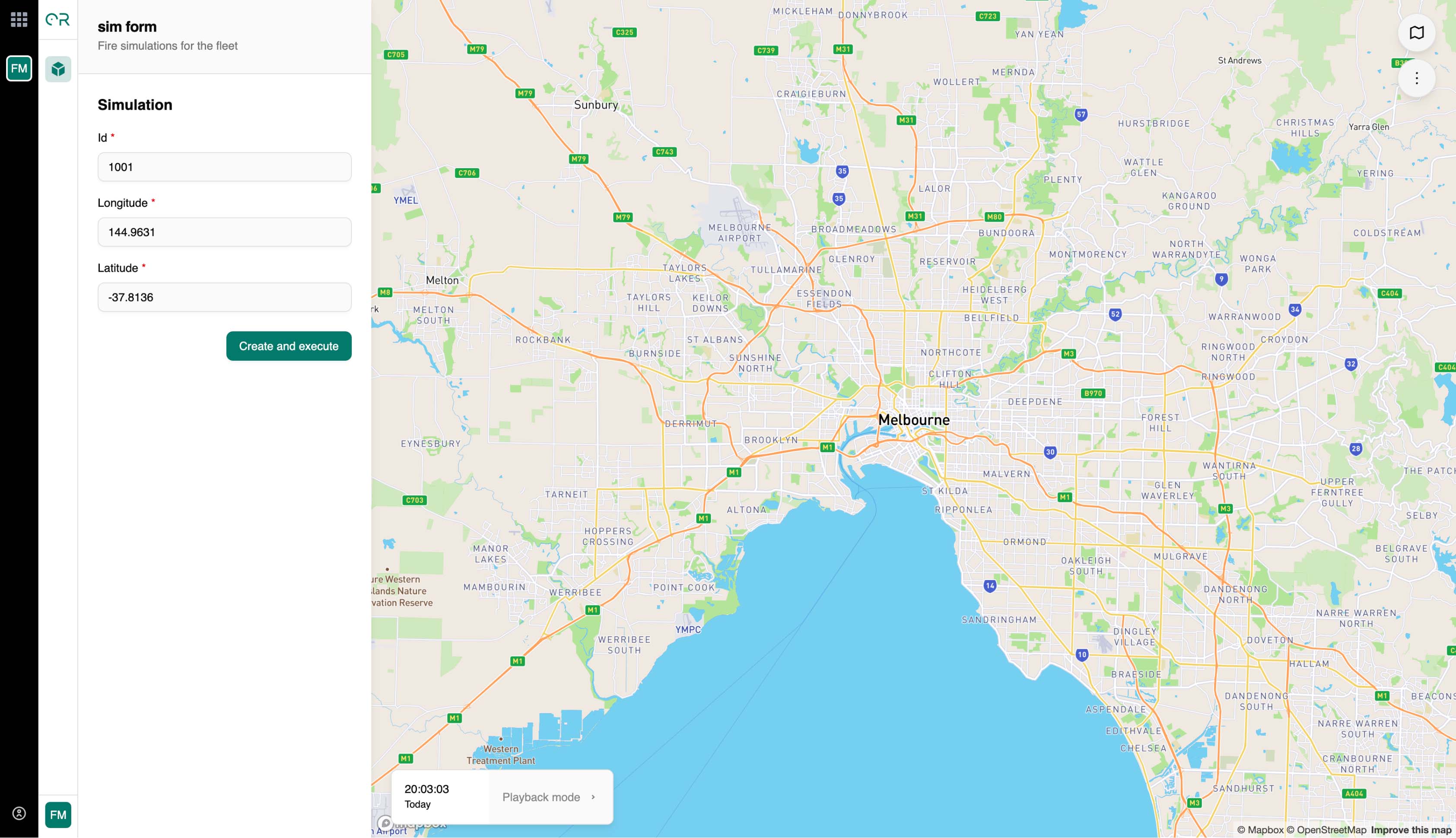Click the Sandhurst map label
The width and height of the screenshot is (1456, 838).
[x=1243, y=788]
